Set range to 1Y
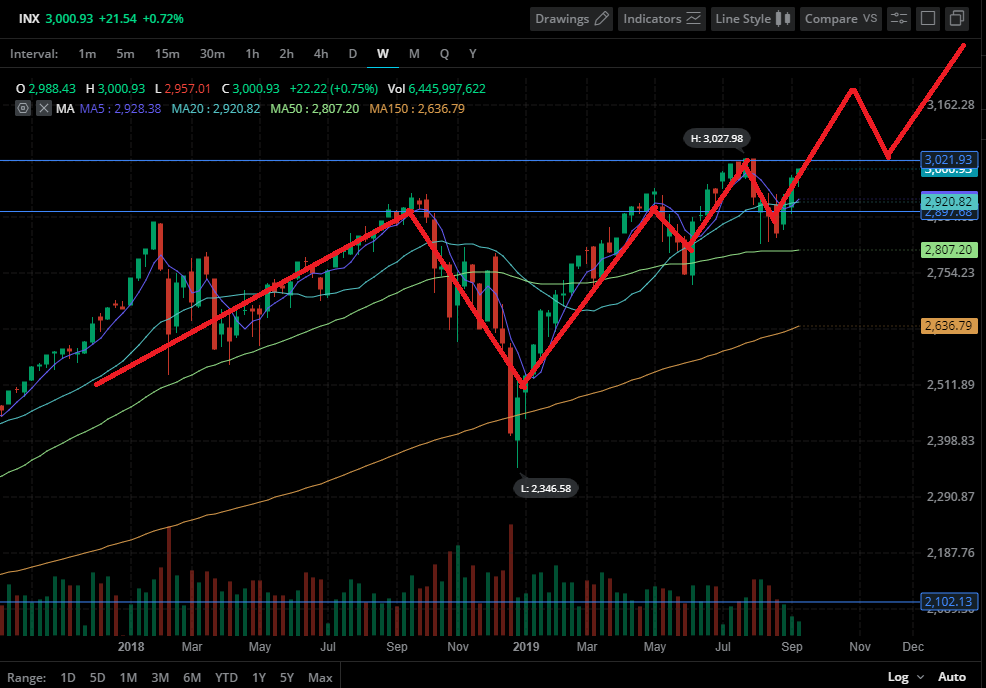Screen dimensions: 986x688 click(x=259, y=677)
